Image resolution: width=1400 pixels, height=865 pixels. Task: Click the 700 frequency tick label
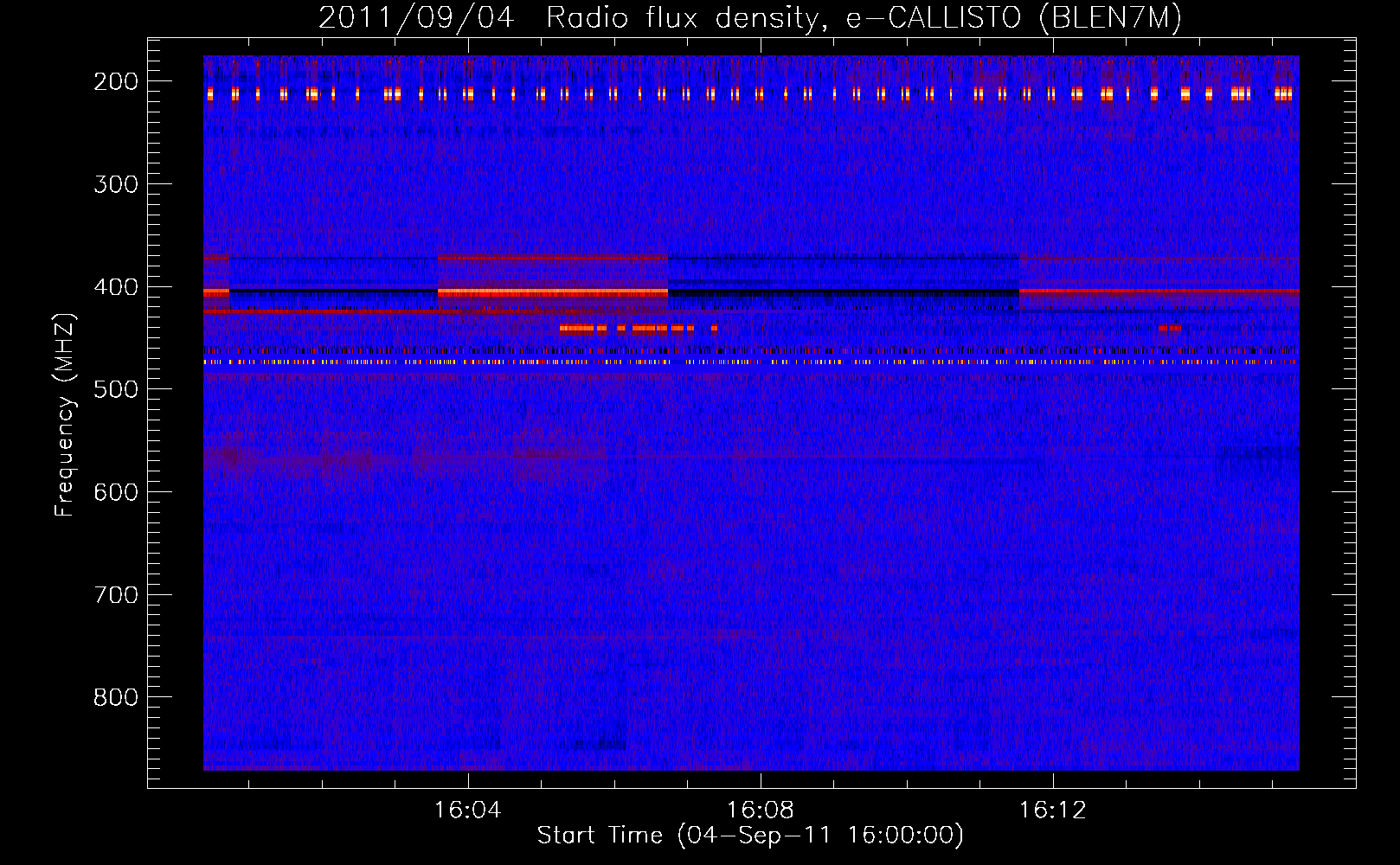pos(116,595)
